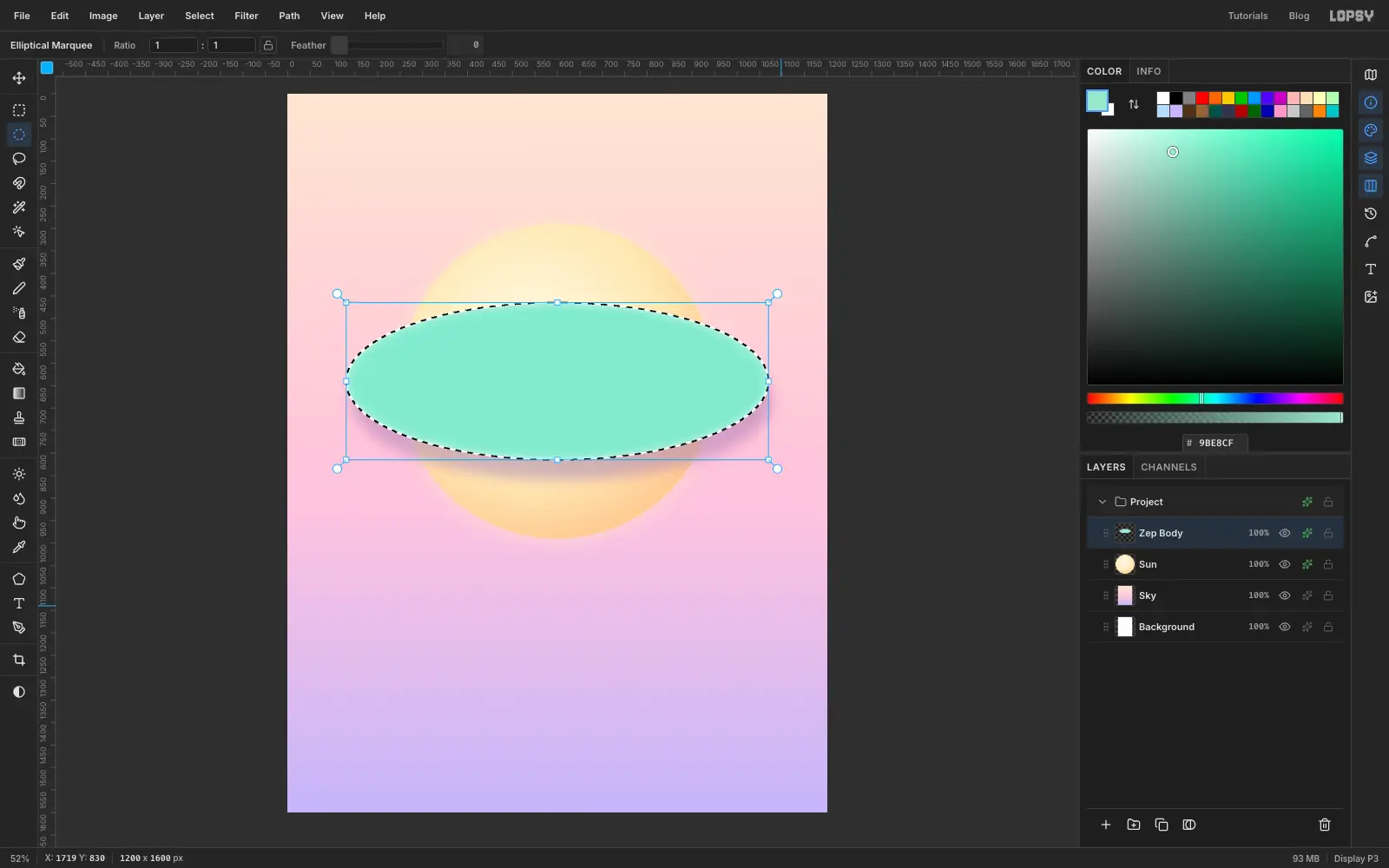Add a new group folder
Image resolution: width=1389 pixels, height=868 pixels.
1134,825
